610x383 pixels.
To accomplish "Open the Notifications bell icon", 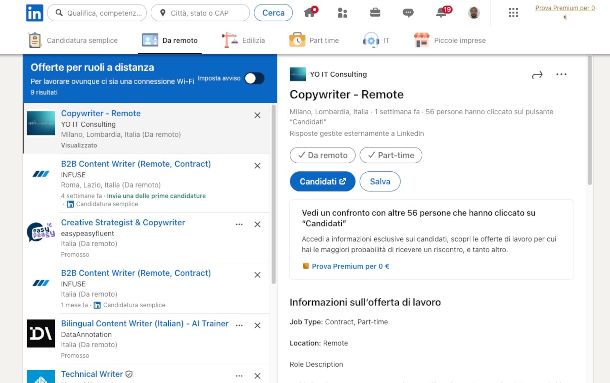I will (x=442, y=12).
